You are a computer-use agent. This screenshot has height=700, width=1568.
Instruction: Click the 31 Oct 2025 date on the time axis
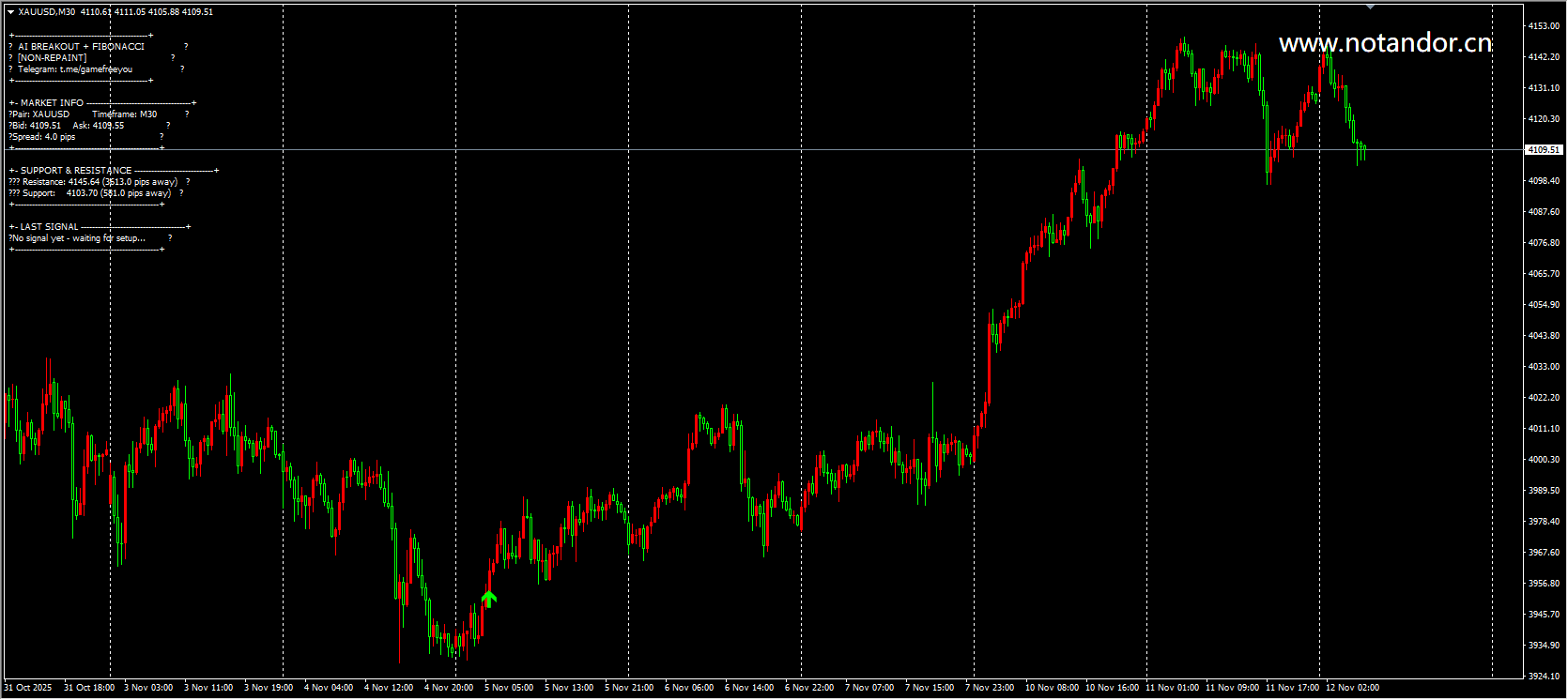tap(28, 688)
